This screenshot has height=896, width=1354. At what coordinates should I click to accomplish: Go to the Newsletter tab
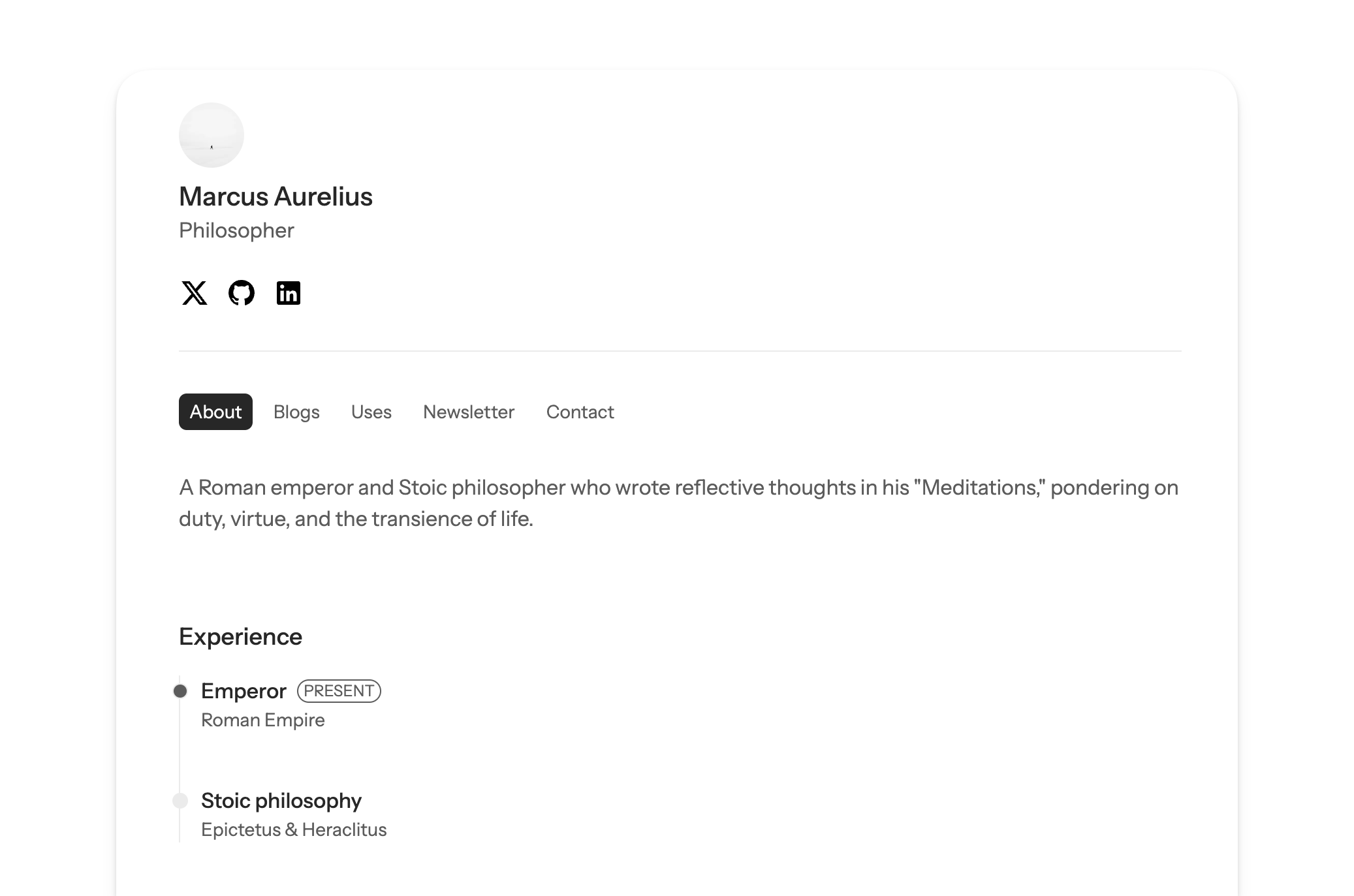[x=469, y=412]
